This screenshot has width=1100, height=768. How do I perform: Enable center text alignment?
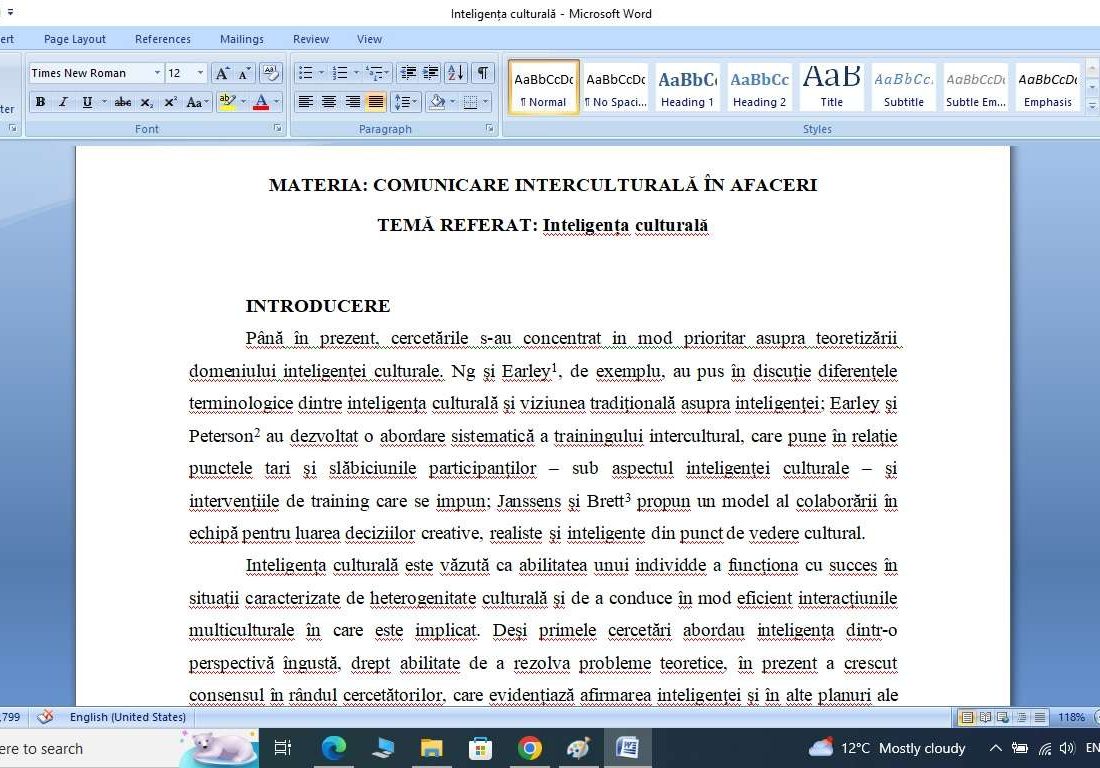(329, 101)
